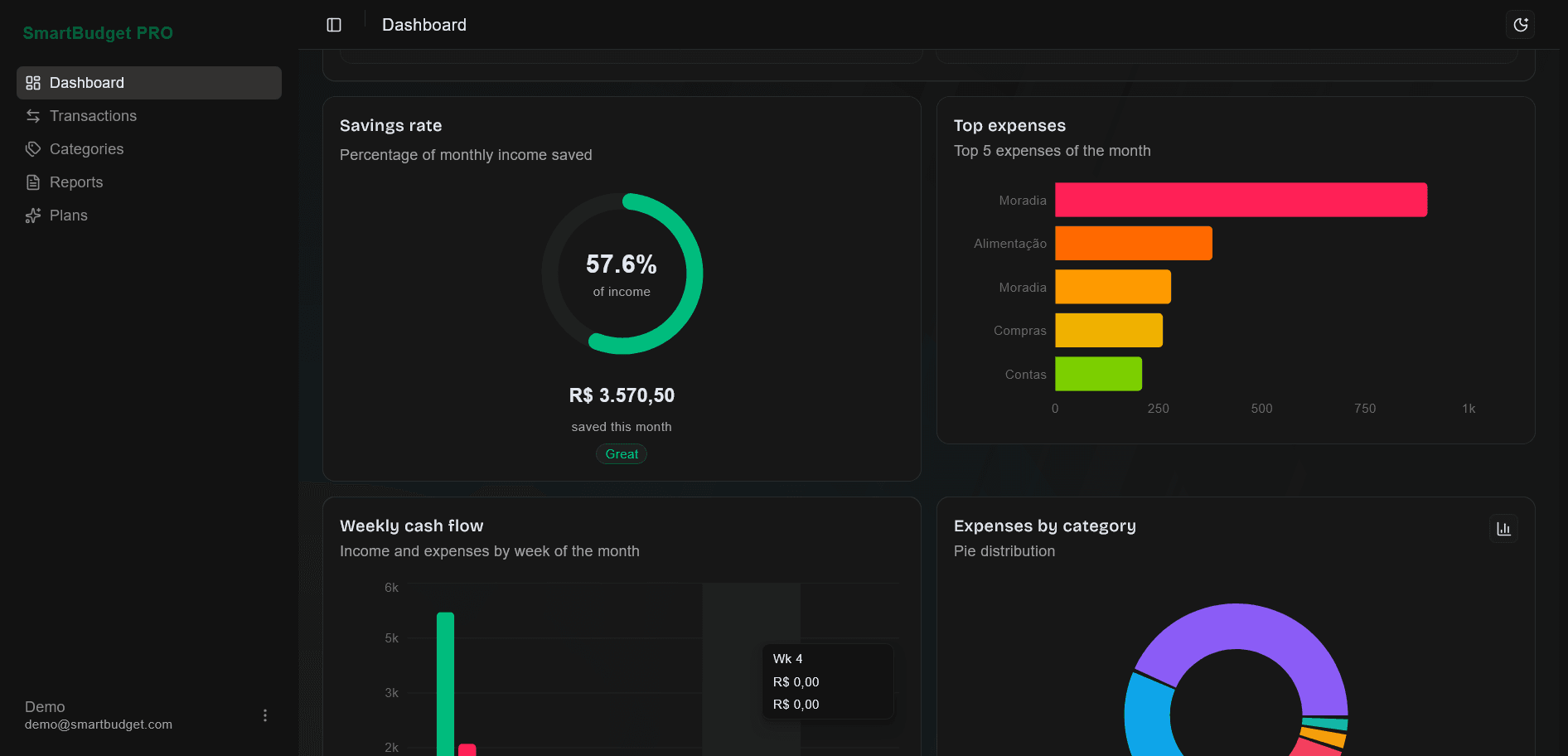The height and width of the screenshot is (756, 1568).
Task: Click the Alimentação axis label
Action: [x=1009, y=244]
